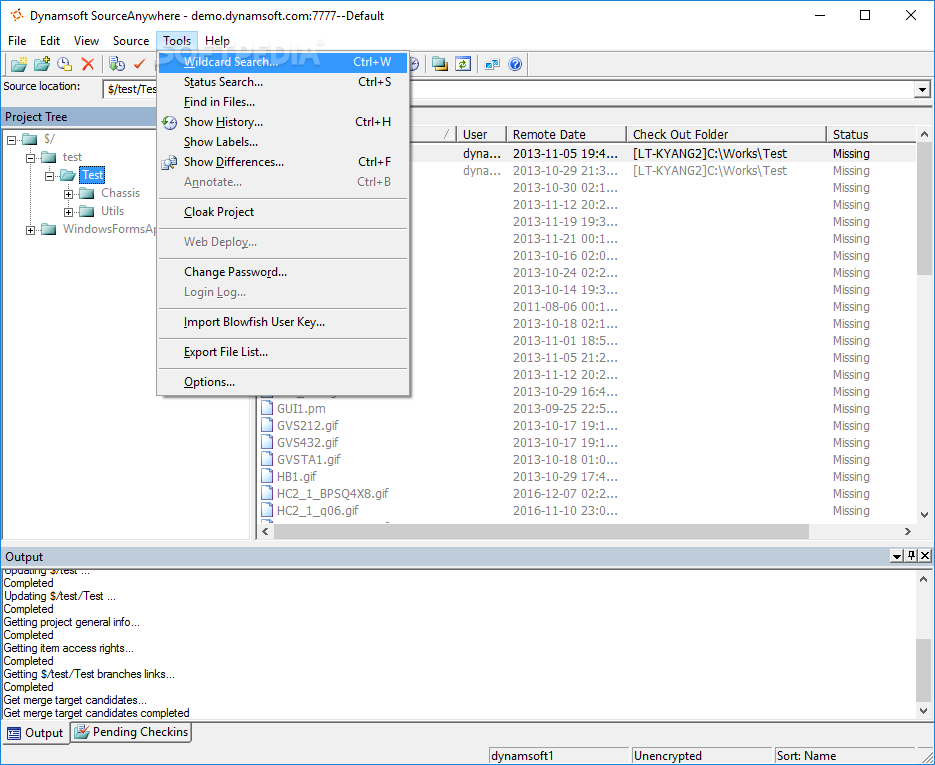935x765 pixels.
Task: Expand the Chassis folder
Action: click(69, 194)
